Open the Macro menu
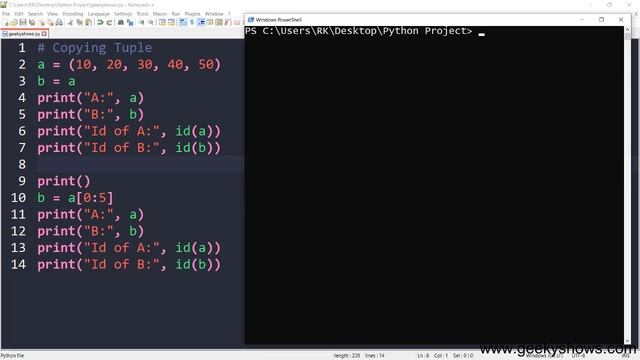The width and height of the screenshot is (640, 360). point(160,14)
